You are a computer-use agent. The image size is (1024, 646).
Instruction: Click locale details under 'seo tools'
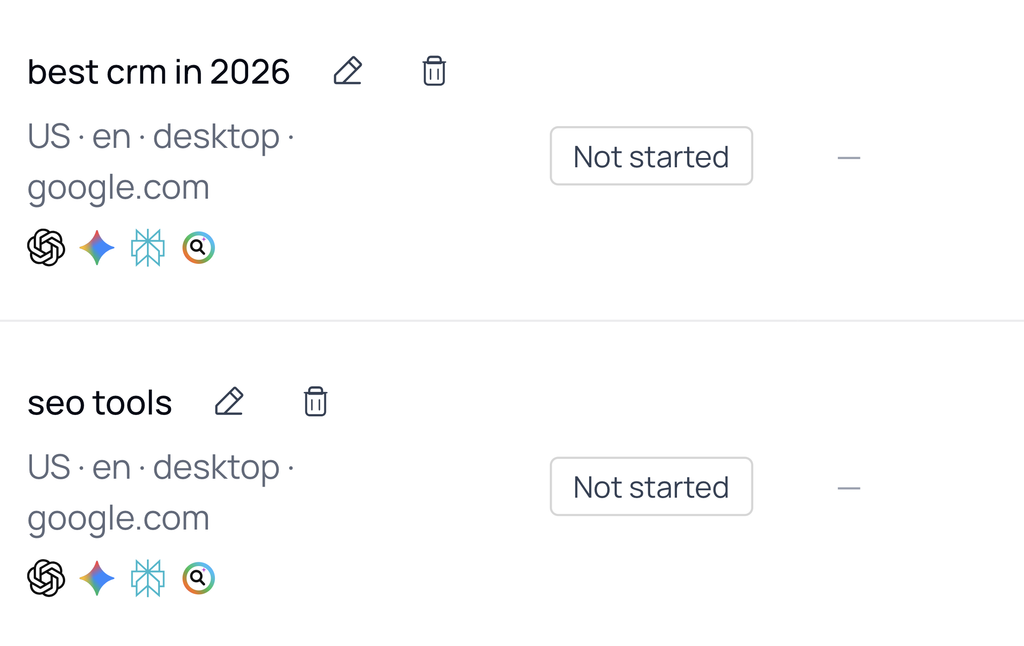(161, 493)
